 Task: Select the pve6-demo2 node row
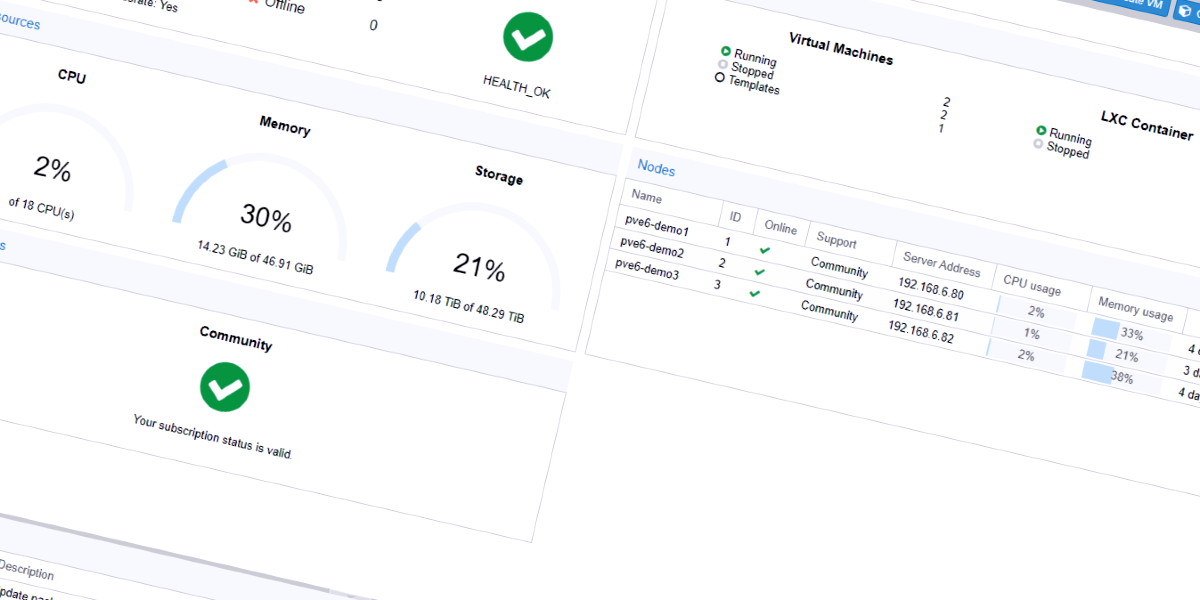point(652,250)
